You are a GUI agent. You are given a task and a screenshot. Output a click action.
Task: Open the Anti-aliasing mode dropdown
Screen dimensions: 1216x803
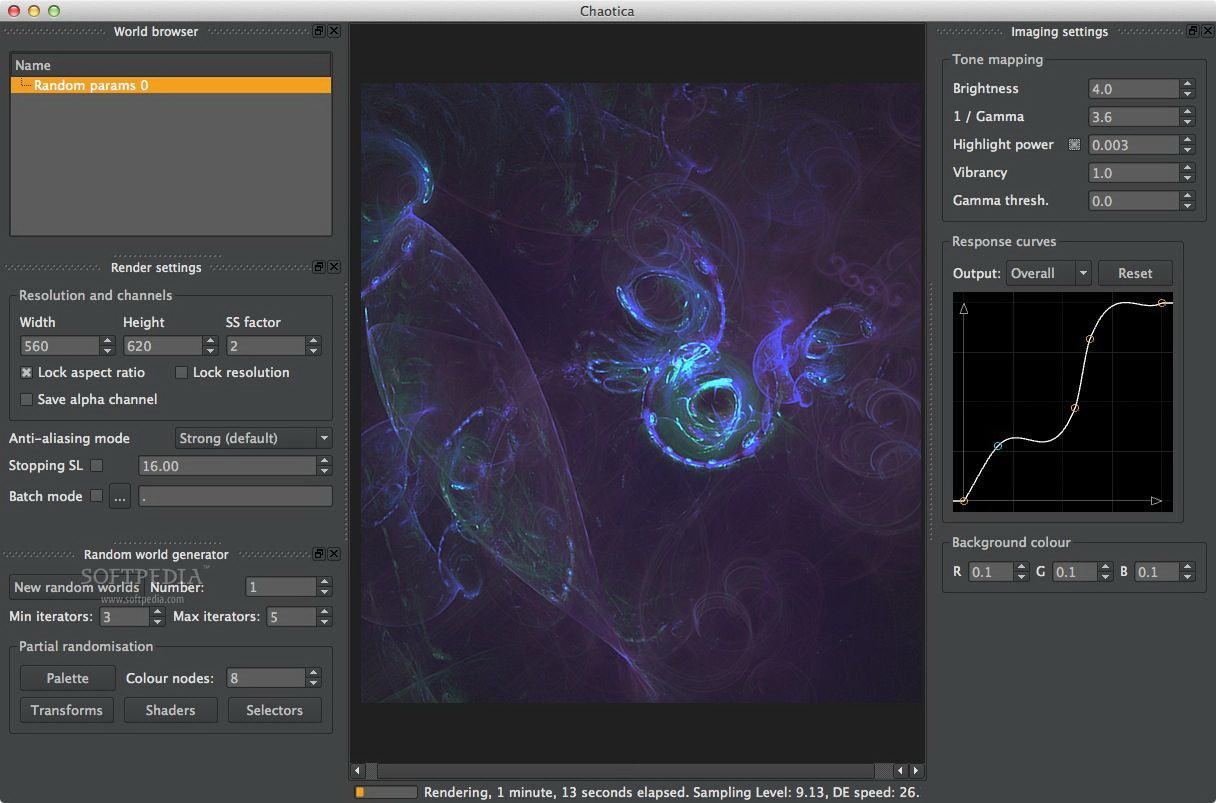(x=253, y=438)
